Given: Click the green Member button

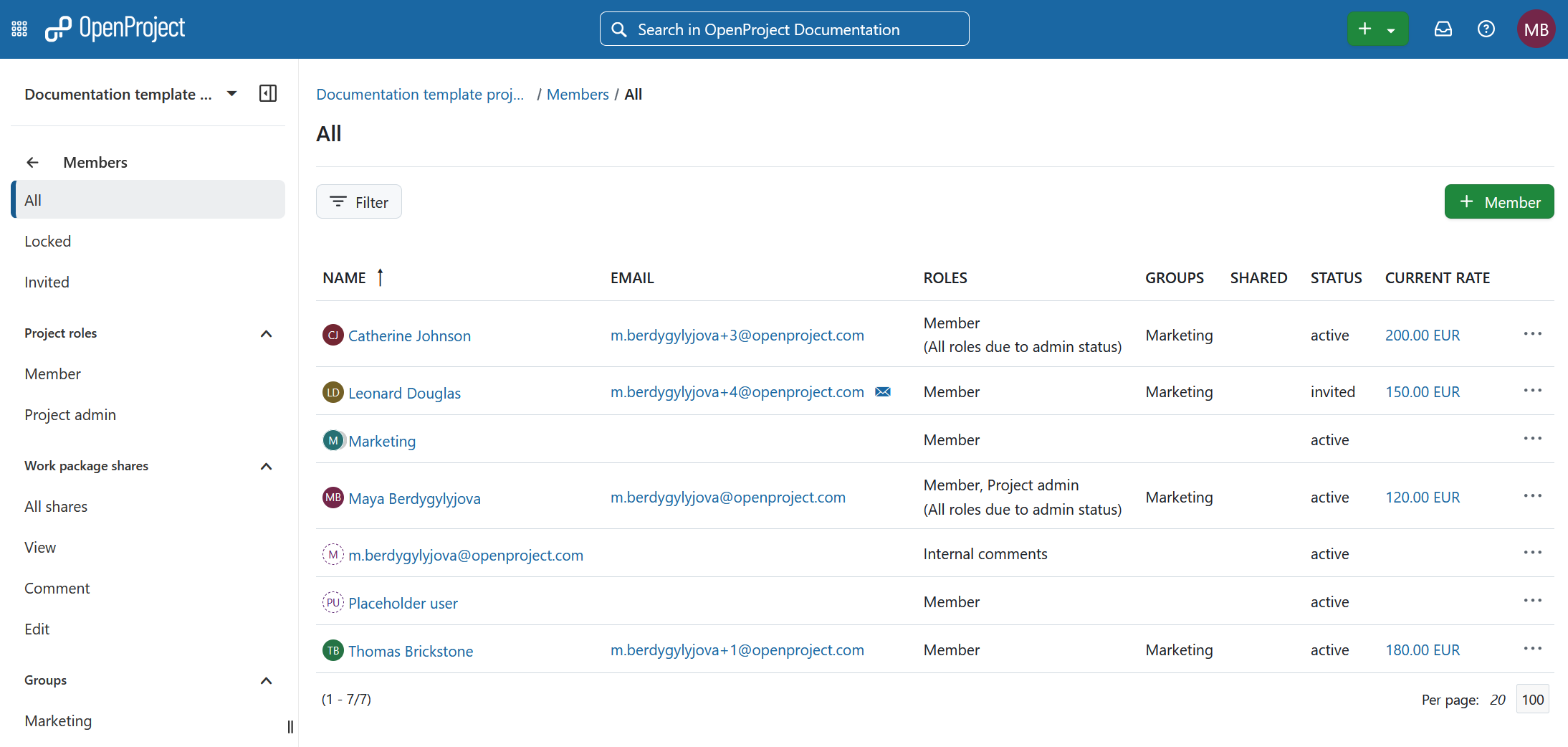Looking at the screenshot, I should 1499,201.
